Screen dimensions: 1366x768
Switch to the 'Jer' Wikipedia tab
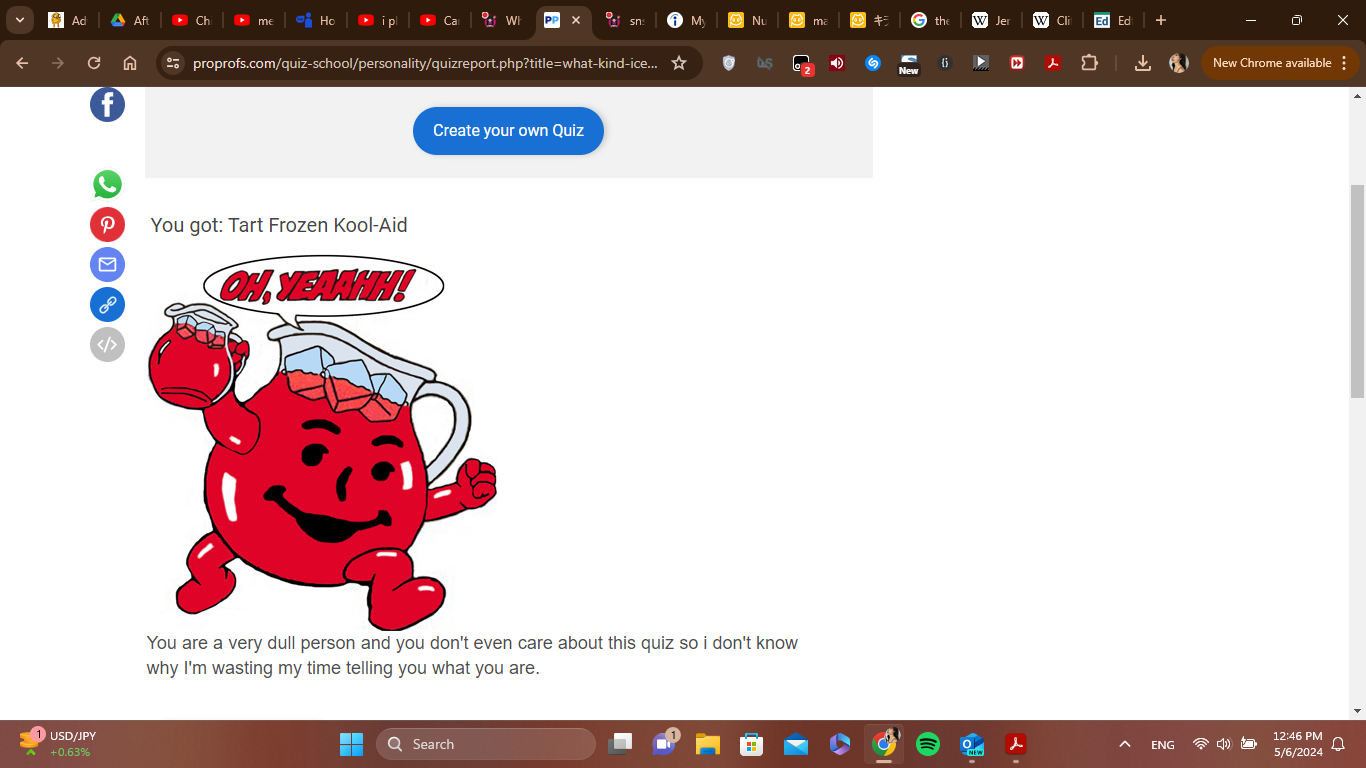[992, 20]
